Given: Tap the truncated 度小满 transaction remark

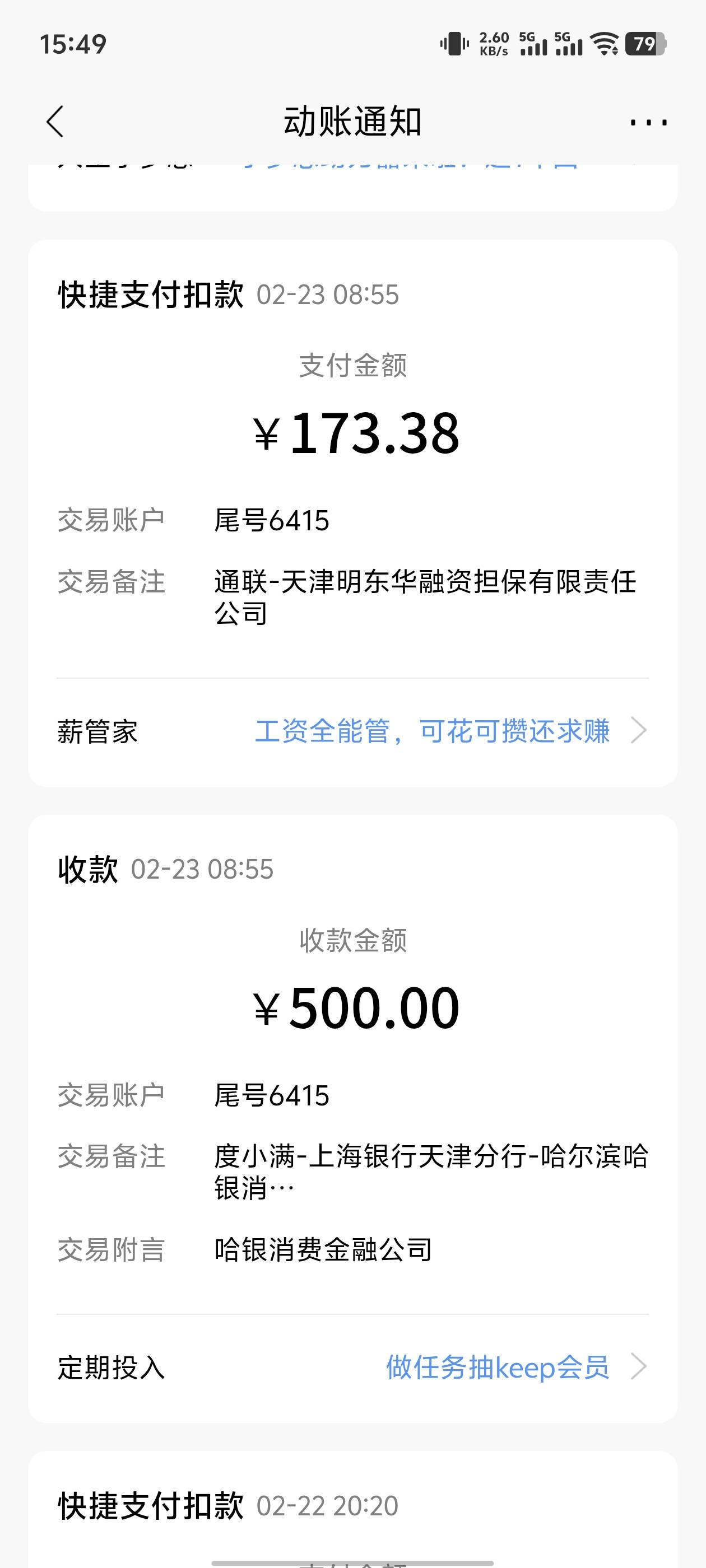Looking at the screenshot, I should click(430, 1171).
